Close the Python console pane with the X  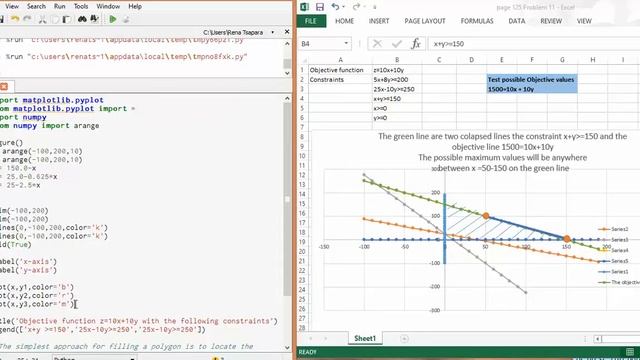287,32
